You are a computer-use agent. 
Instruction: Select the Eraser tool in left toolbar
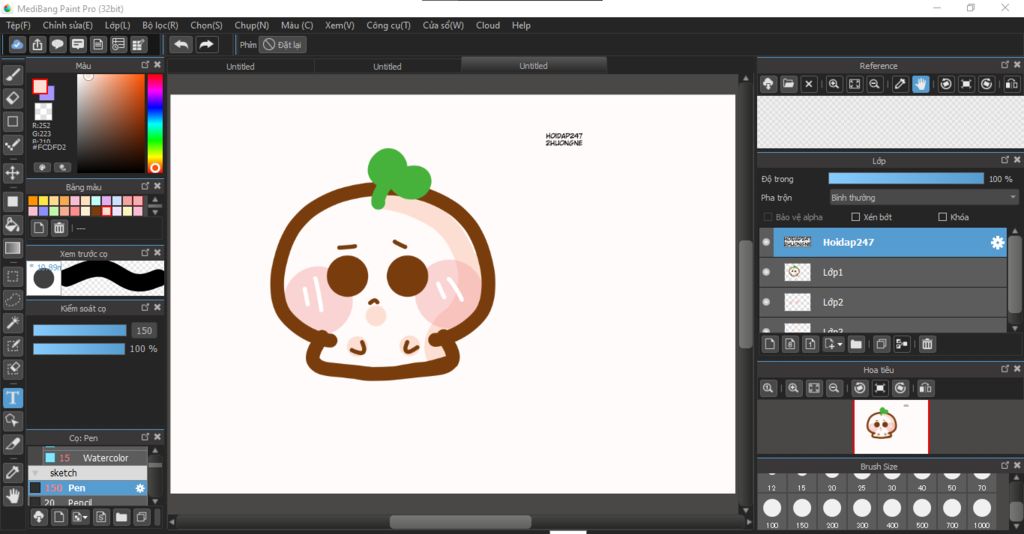coord(13,98)
